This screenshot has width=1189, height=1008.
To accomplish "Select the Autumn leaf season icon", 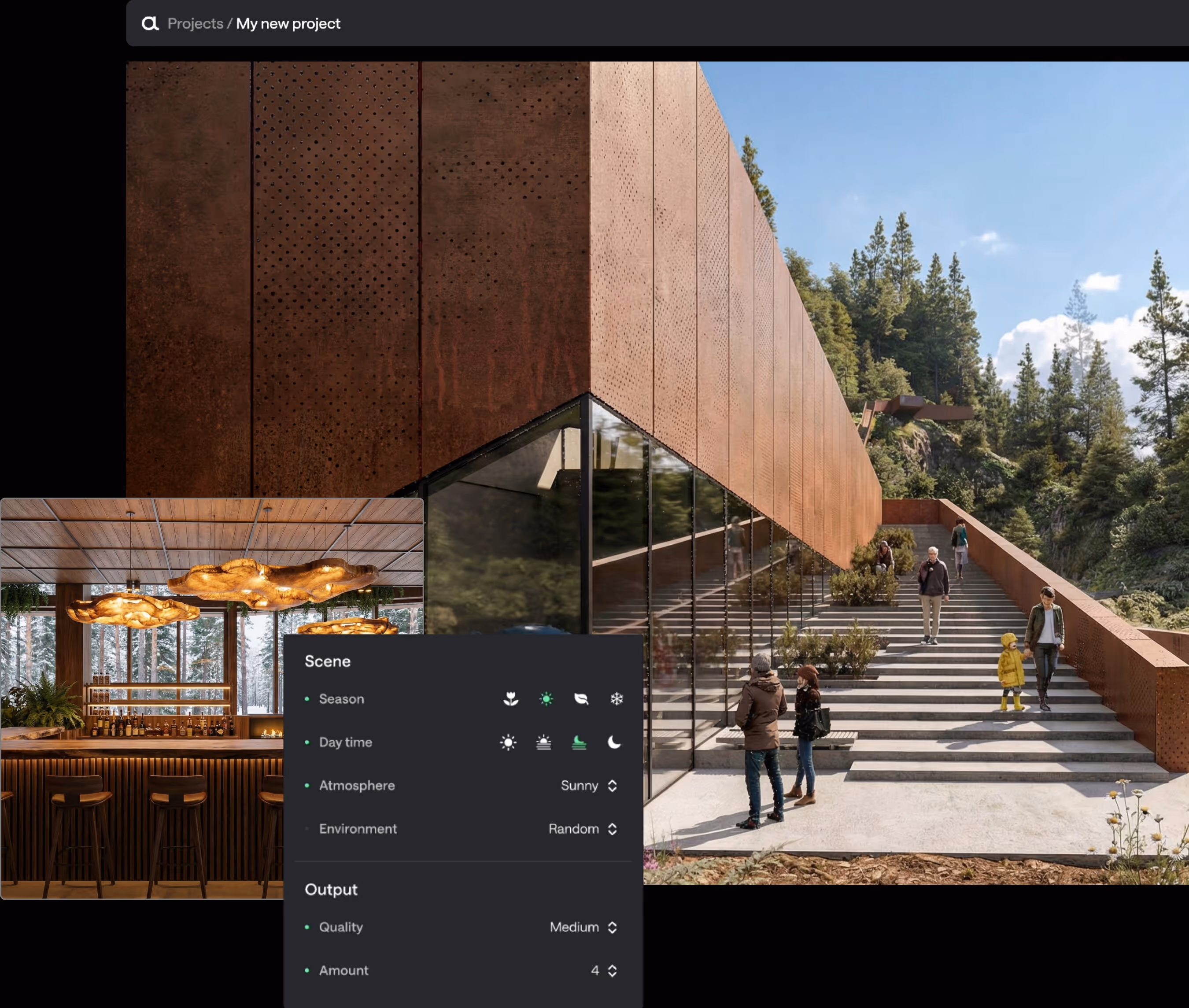I will tap(581, 699).
